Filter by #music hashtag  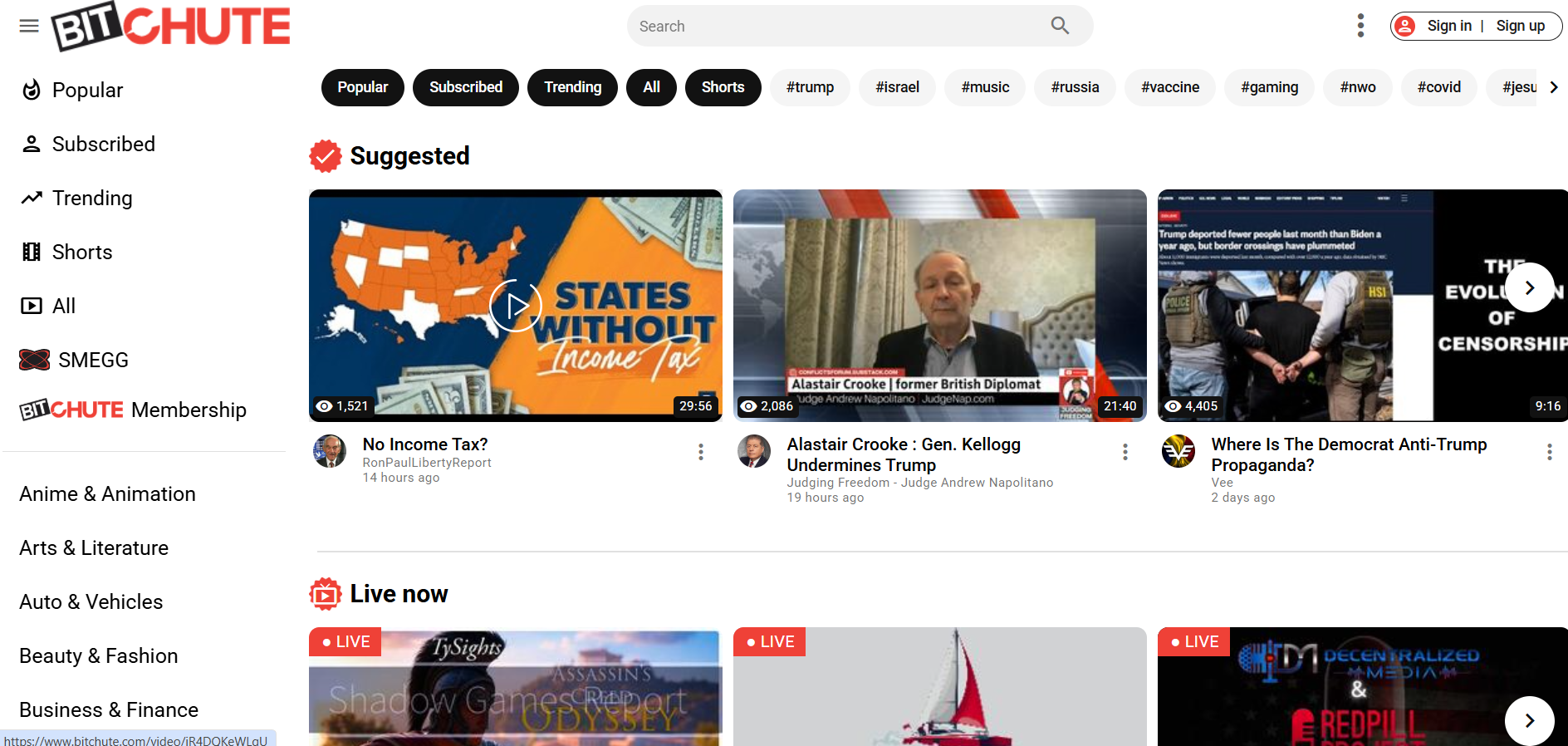point(986,87)
